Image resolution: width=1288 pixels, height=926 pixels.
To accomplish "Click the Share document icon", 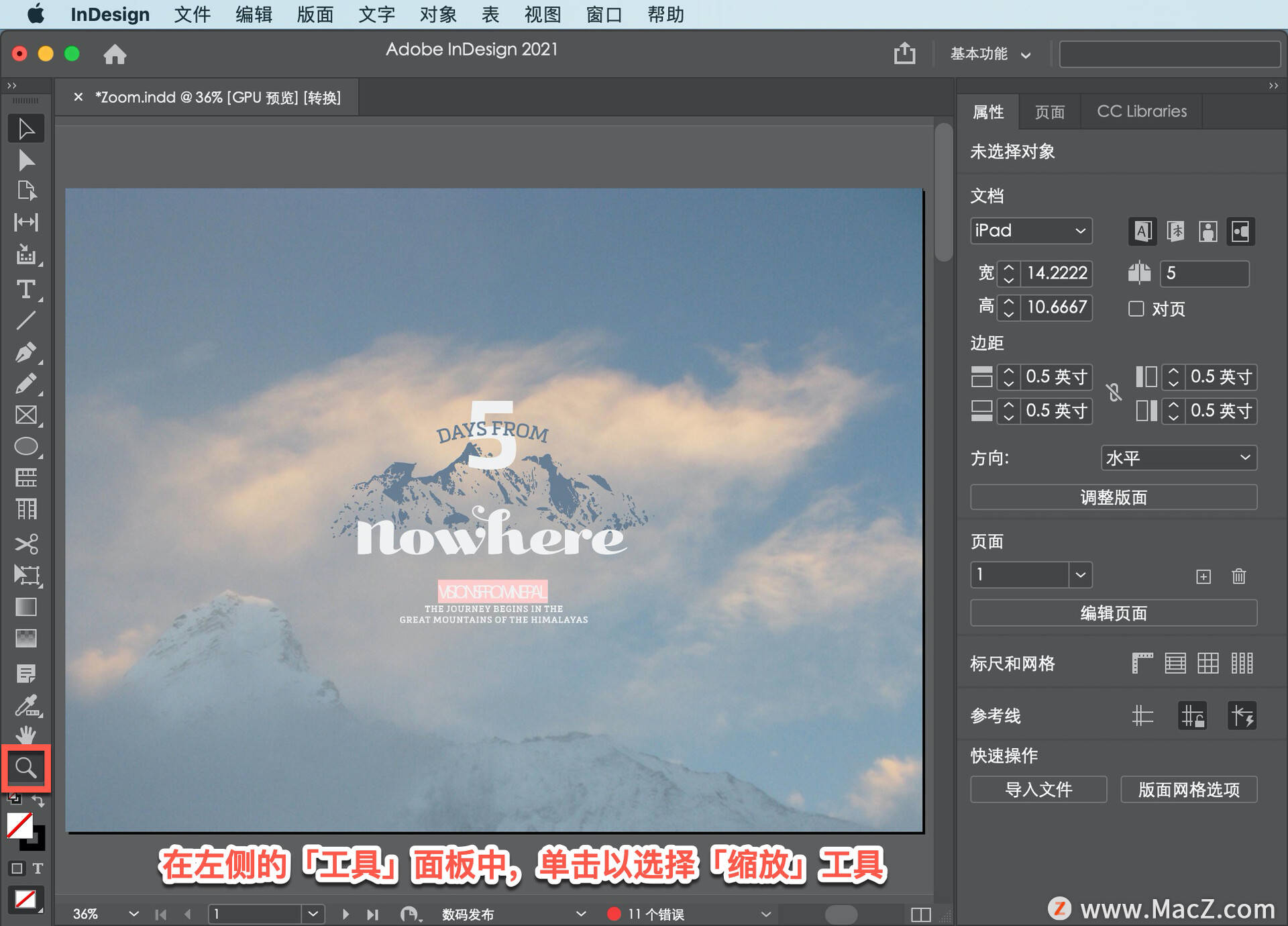I will 904,53.
